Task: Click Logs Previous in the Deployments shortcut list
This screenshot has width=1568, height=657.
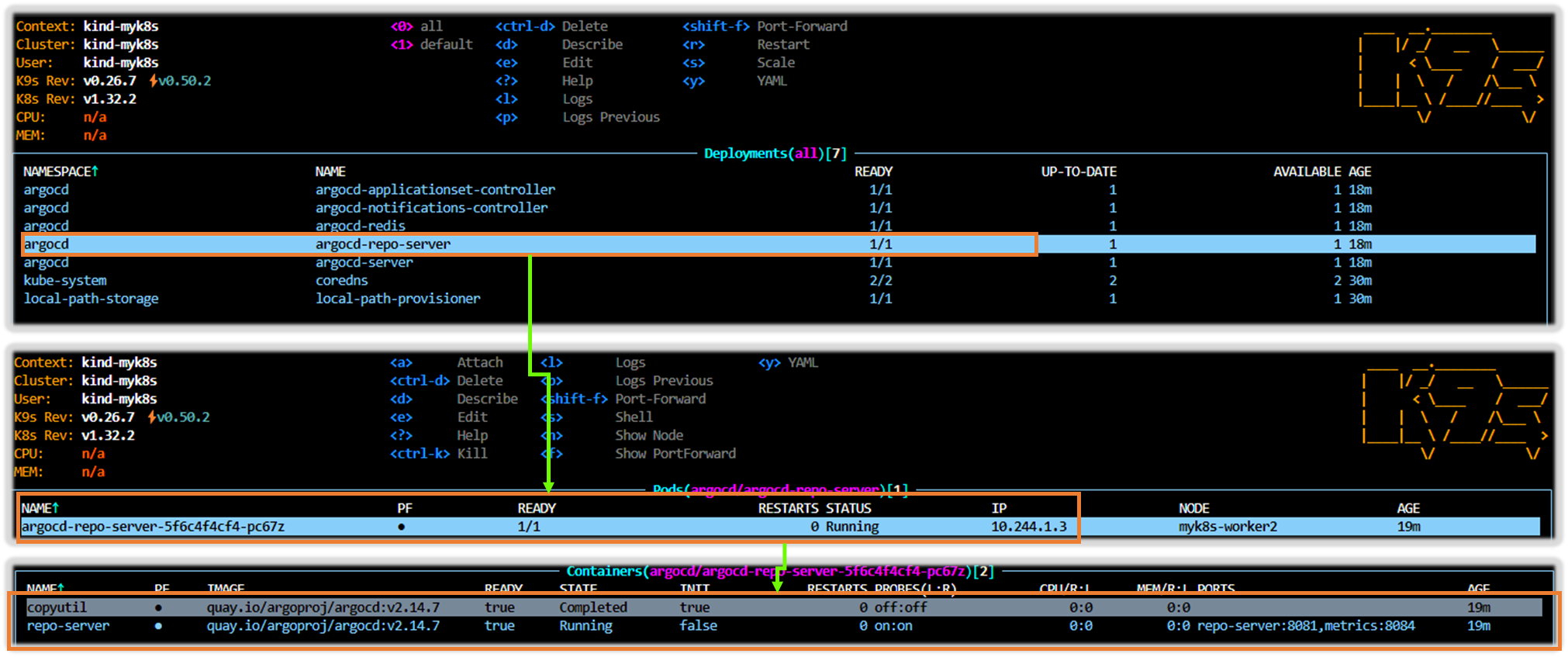Action: [611, 117]
